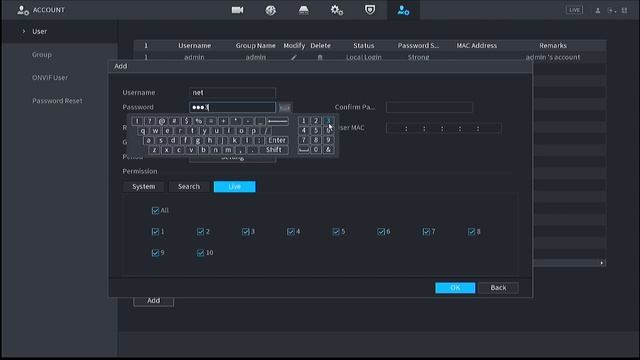Toggle the All channels checkbox
Viewport: 640px width, 360px height.
click(x=155, y=211)
